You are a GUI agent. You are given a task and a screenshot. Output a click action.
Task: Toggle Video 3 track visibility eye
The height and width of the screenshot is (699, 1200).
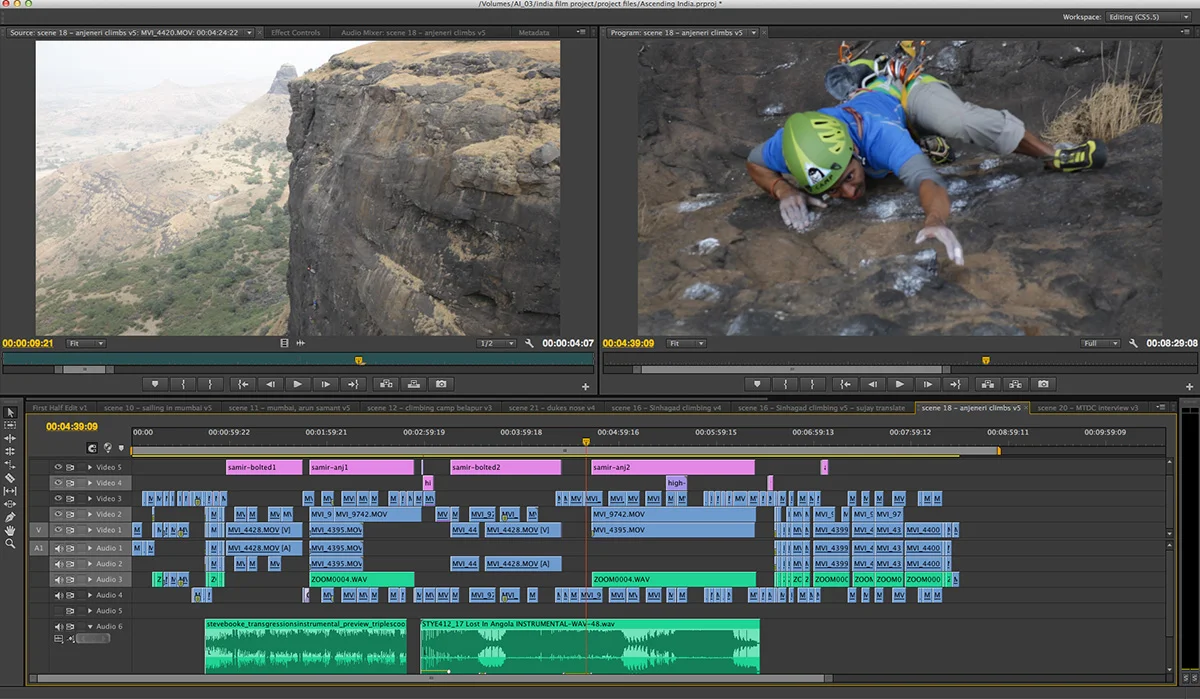point(58,499)
